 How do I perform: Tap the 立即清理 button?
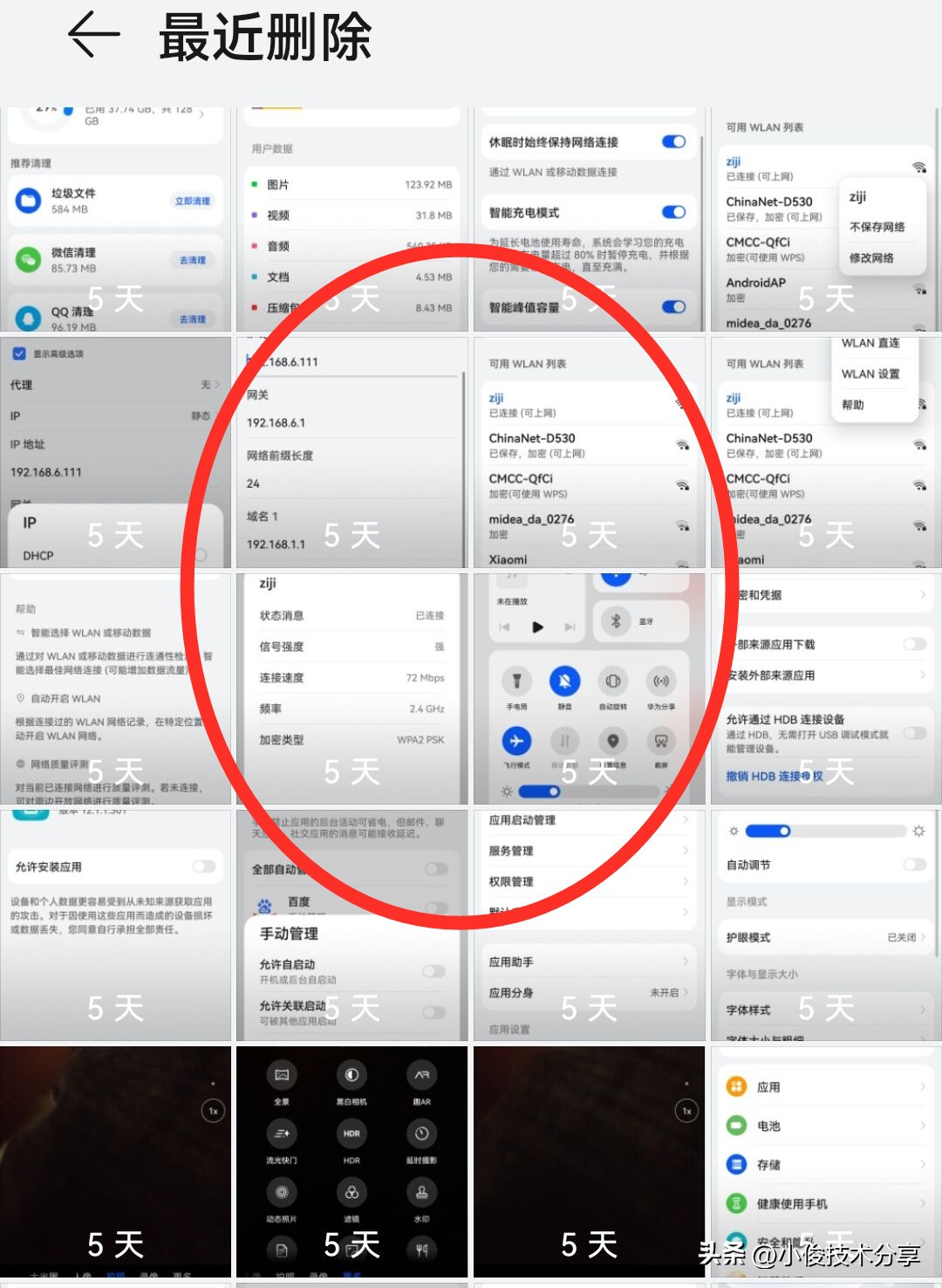192,201
